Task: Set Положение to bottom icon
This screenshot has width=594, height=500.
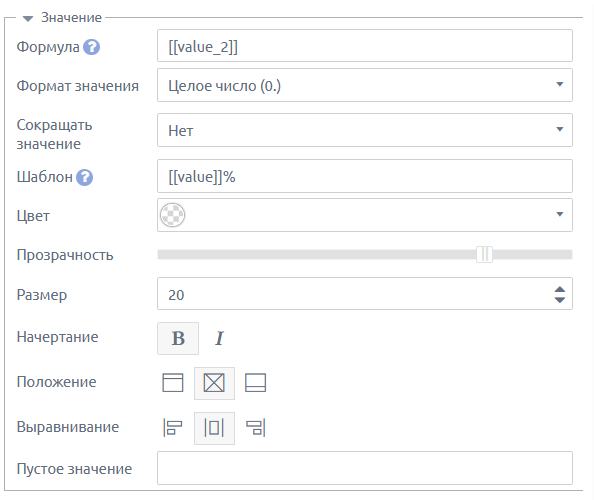Action: (255, 383)
